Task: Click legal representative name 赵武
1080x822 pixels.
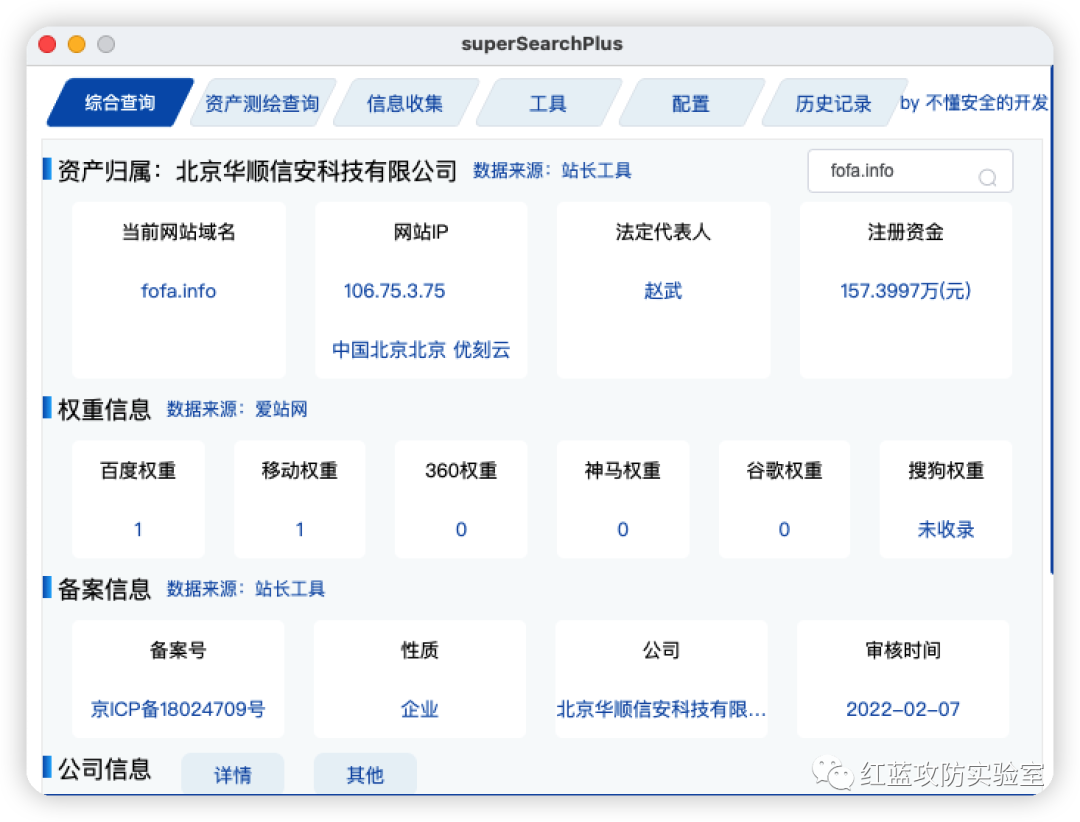Action: (663, 291)
